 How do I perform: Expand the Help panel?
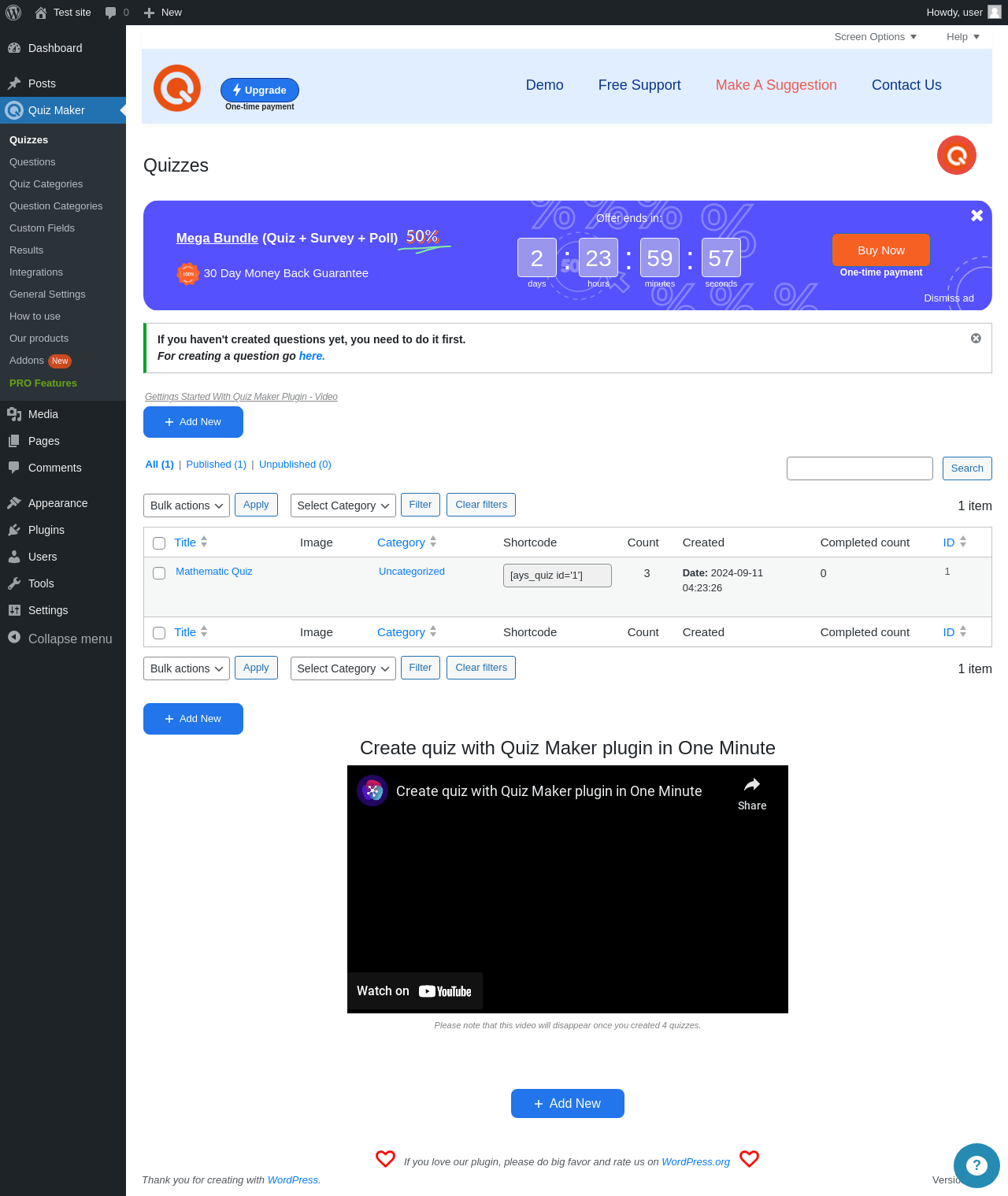pyautogui.click(x=963, y=37)
